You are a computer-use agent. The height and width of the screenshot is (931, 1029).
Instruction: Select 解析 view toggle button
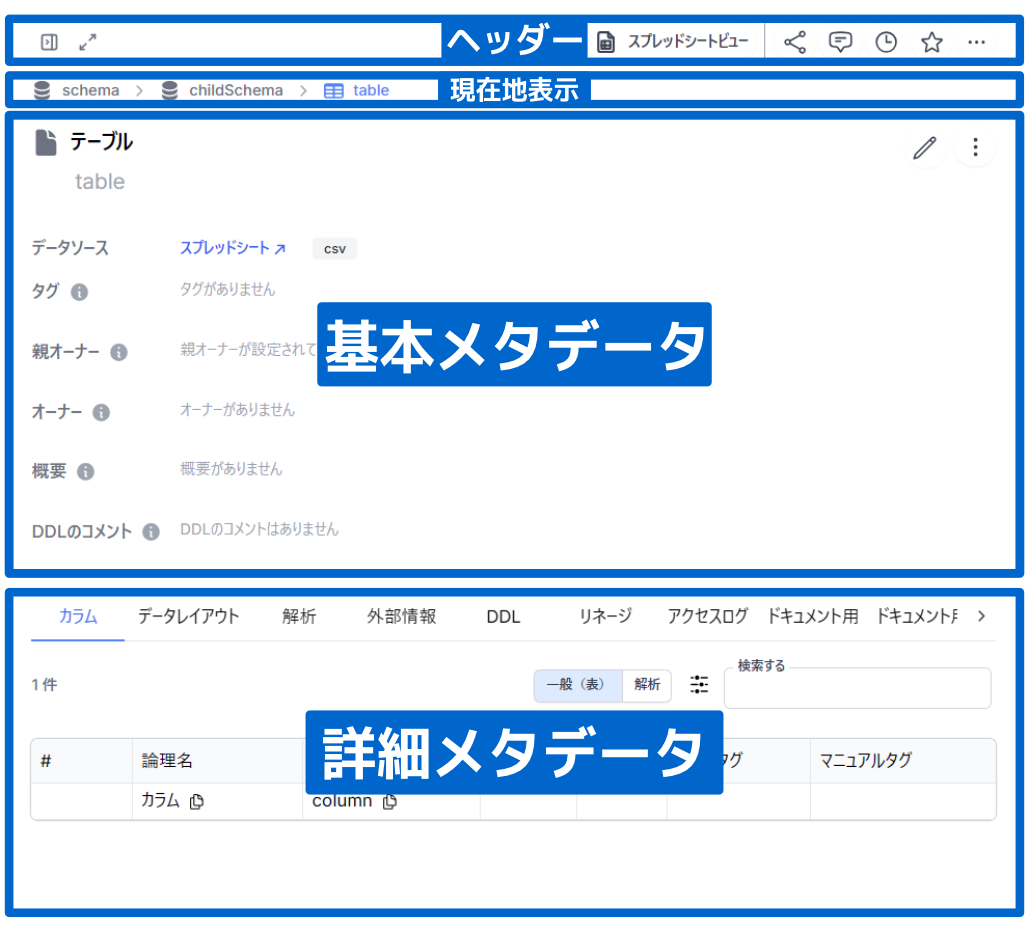point(647,685)
